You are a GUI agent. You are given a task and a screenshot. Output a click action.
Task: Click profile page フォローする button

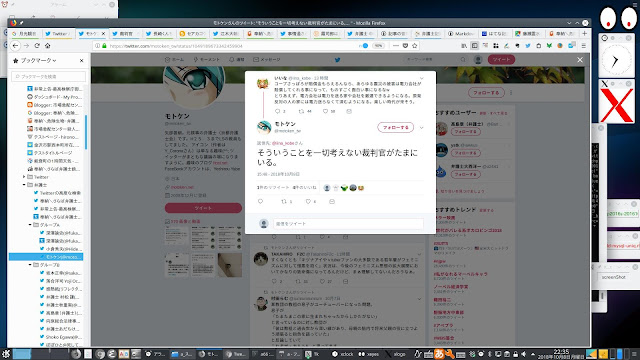pos(486,93)
